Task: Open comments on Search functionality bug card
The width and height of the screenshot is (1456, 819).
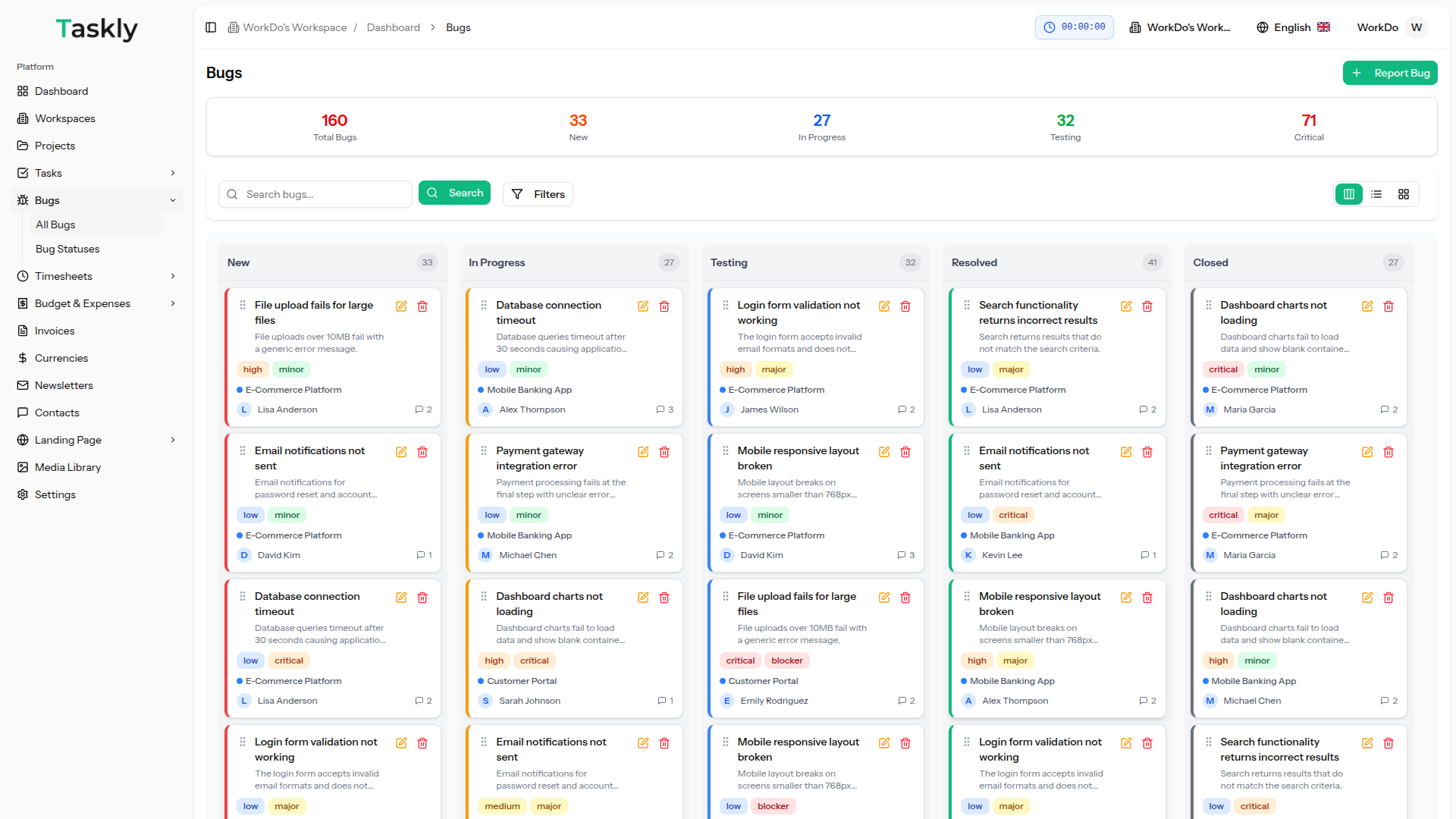Action: coord(1147,409)
